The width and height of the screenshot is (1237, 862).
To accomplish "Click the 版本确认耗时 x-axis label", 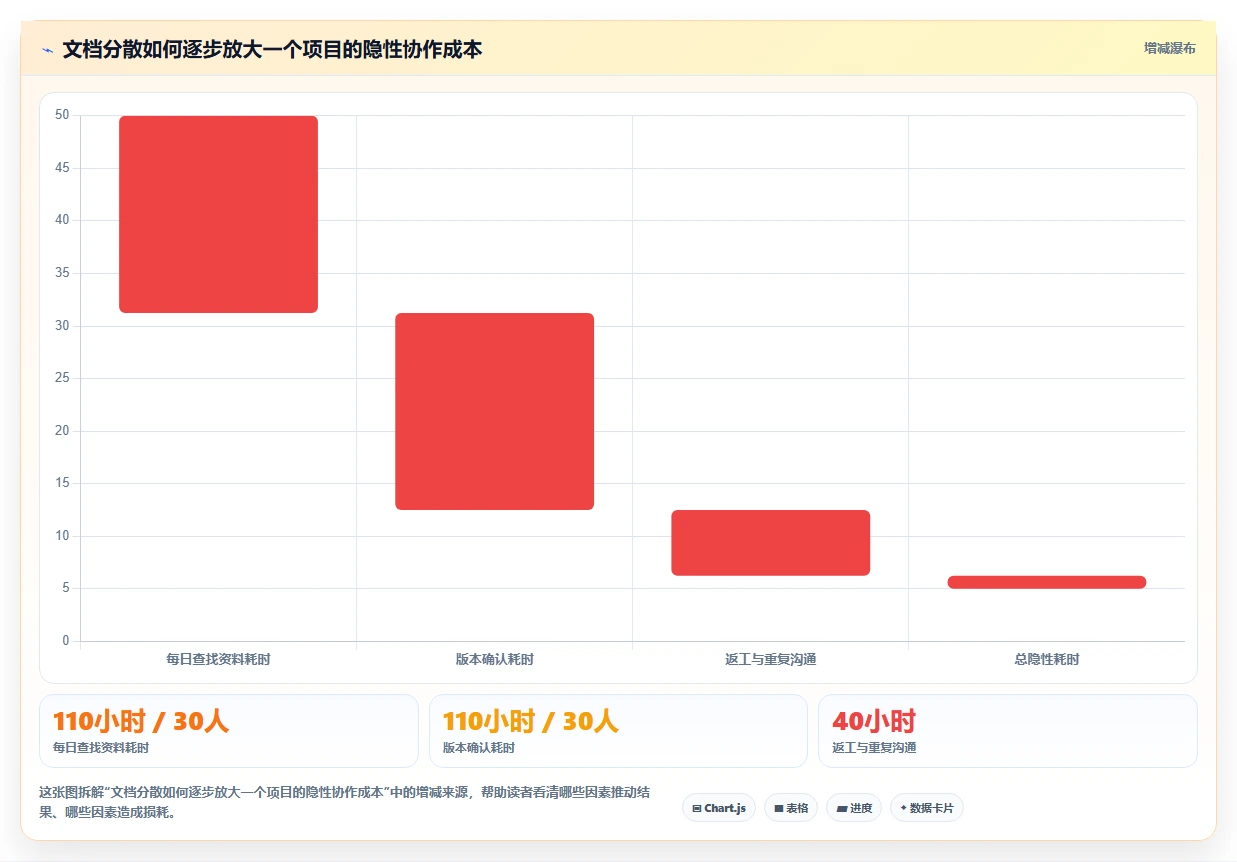I will pos(494,659).
